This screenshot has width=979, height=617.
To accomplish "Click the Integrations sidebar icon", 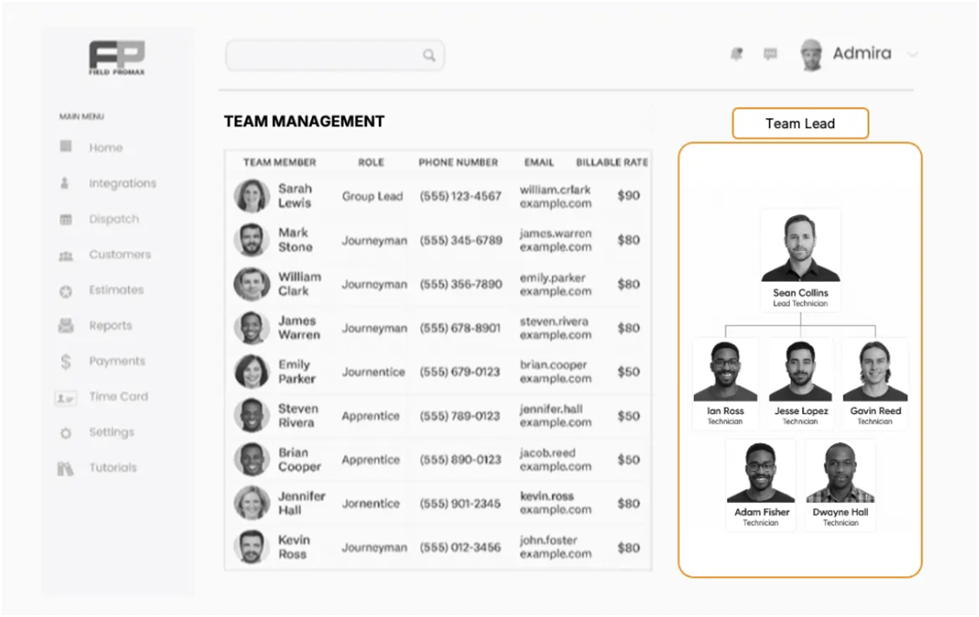I will (66, 183).
